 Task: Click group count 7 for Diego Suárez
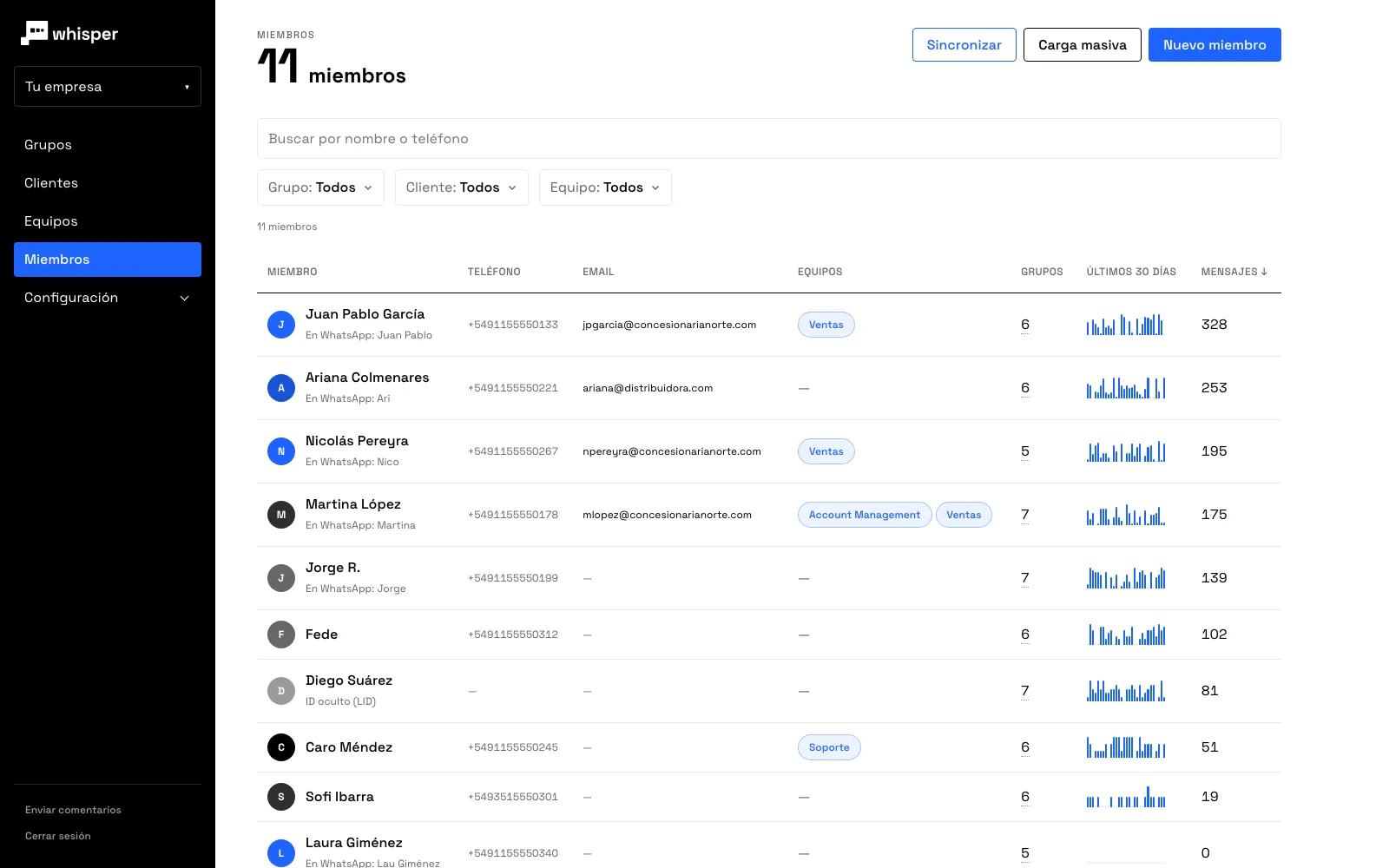tap(1025, 691)
